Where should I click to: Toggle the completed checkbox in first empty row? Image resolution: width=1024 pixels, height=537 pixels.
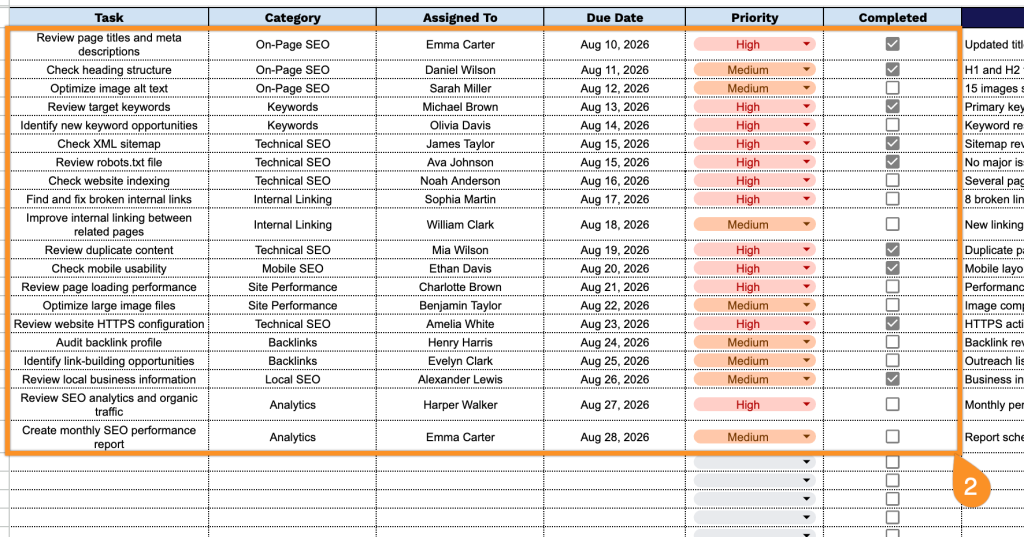click(892, 462)
